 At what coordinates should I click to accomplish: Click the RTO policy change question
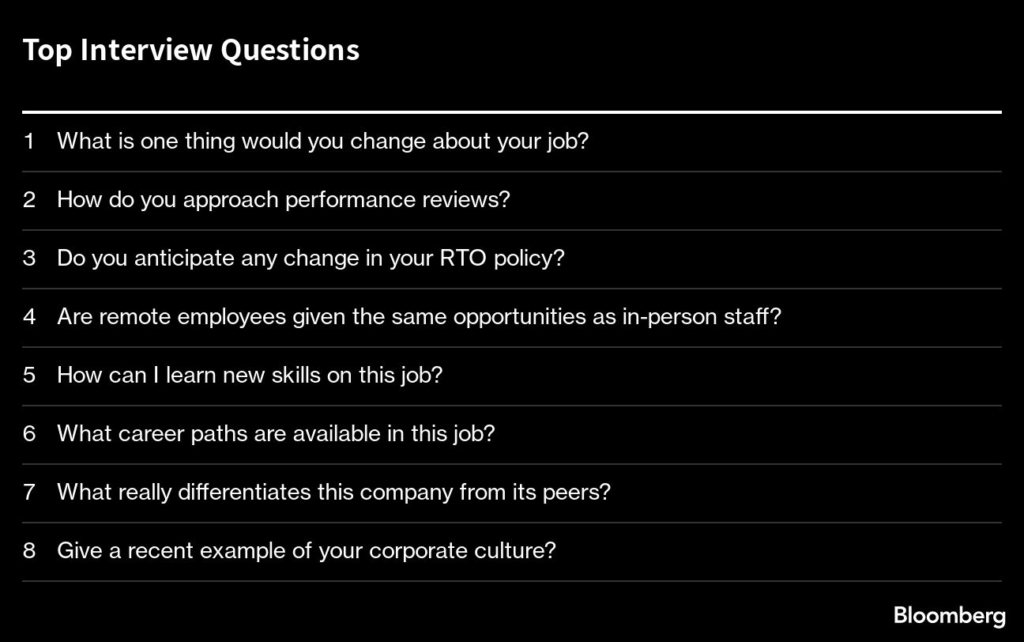click(x=310, y=258)
